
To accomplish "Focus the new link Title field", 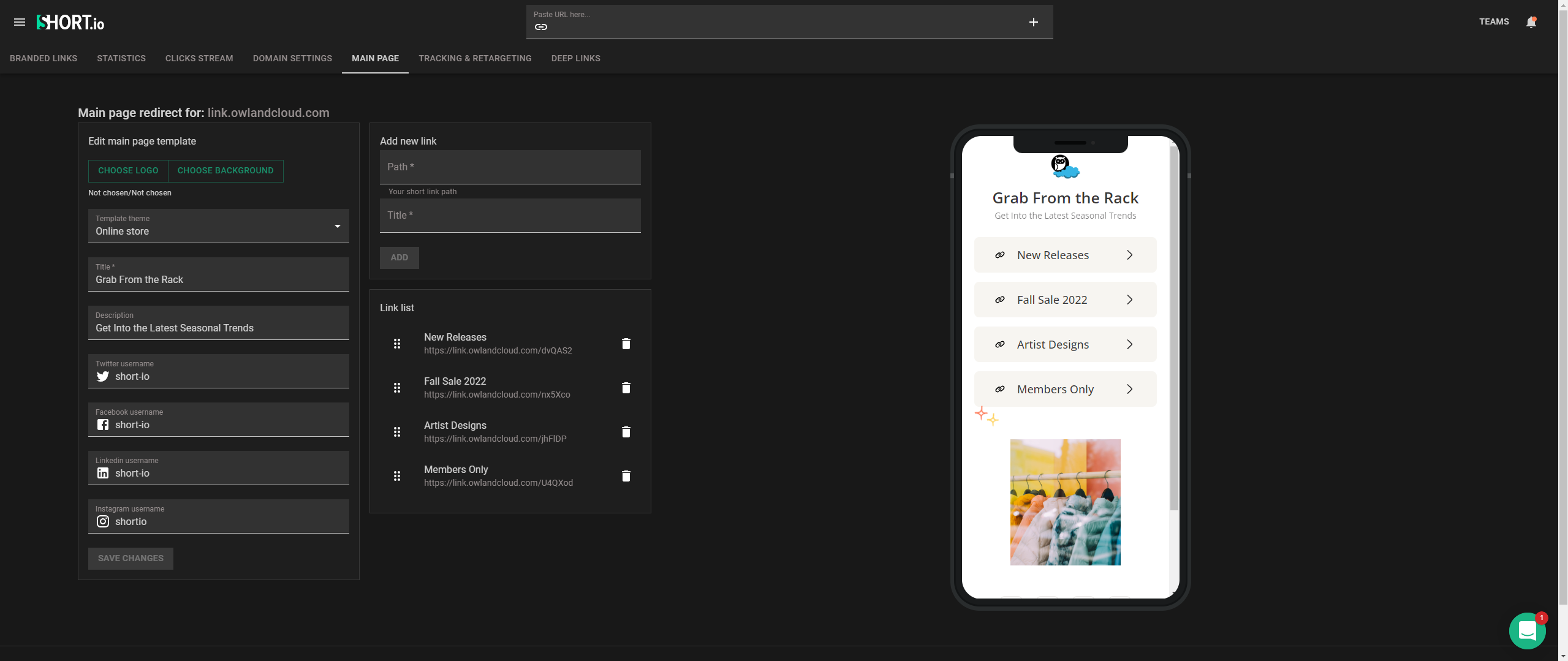I will pyautogui.click(x=510, y=216).
